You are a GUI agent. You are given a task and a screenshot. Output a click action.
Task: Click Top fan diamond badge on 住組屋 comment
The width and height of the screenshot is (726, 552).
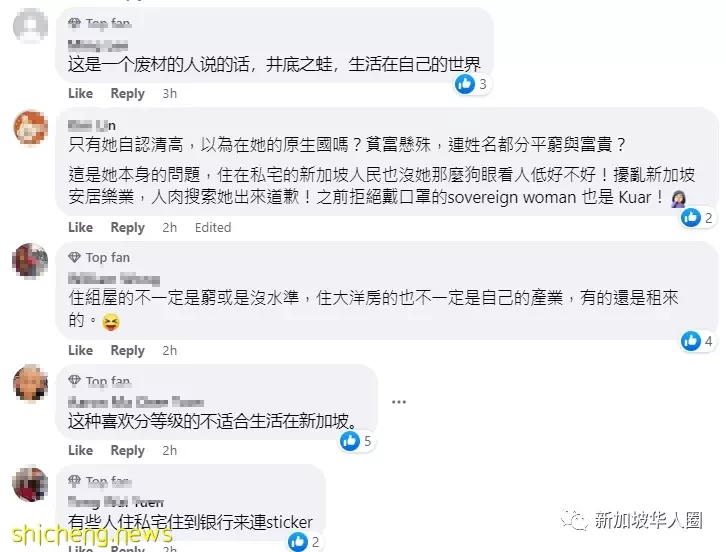point(99,257)
